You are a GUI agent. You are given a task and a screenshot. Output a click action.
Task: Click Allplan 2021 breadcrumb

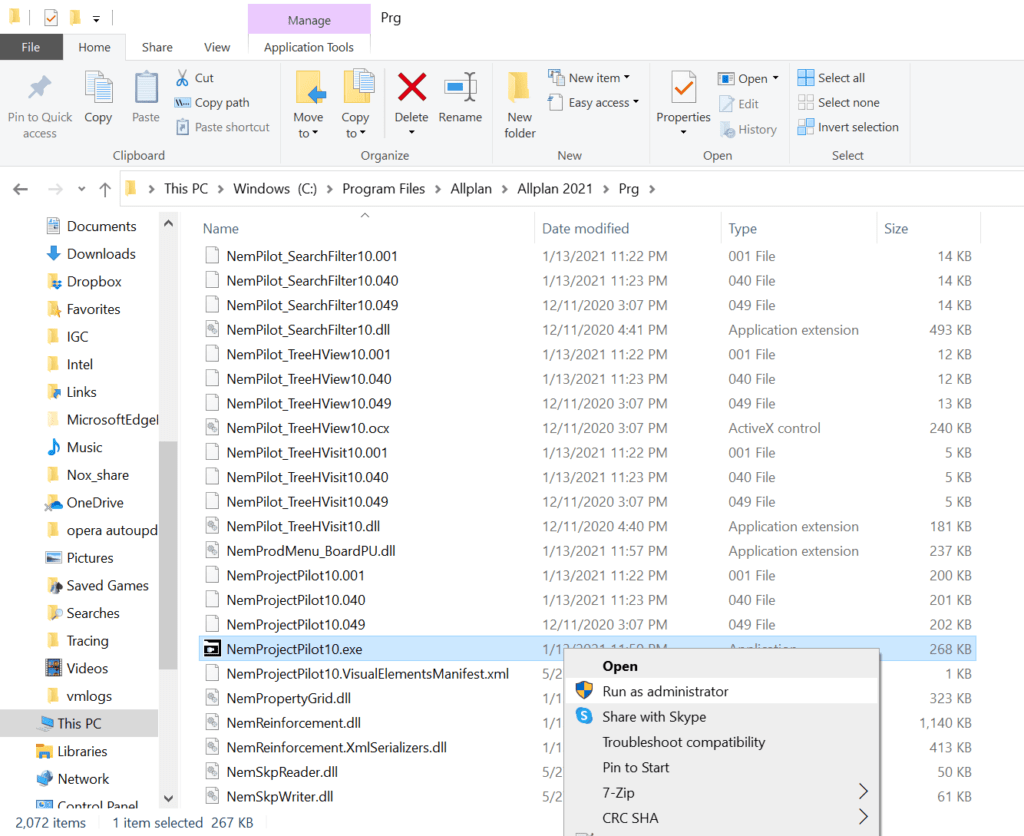(x=554, y=189)
